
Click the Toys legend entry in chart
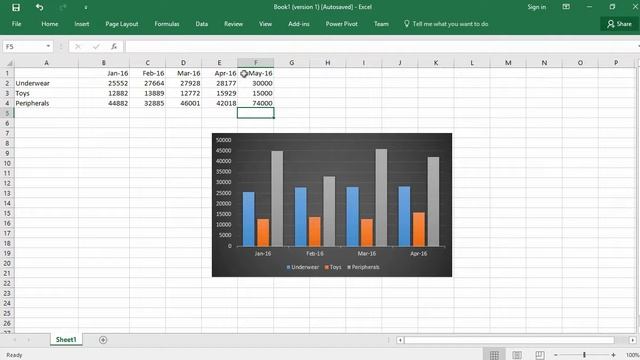333,267
